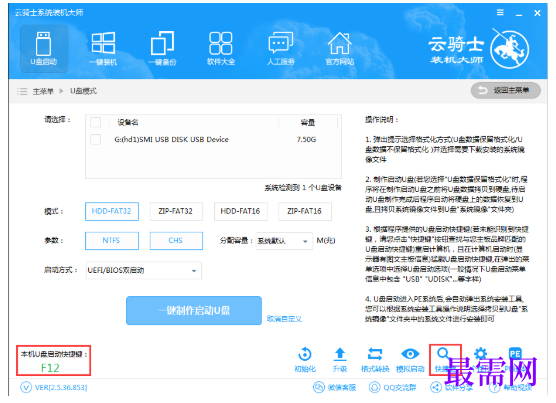The image size is (556, 403).
Task: Click the F12 boot hotkey text
Action: pos(50,368)
